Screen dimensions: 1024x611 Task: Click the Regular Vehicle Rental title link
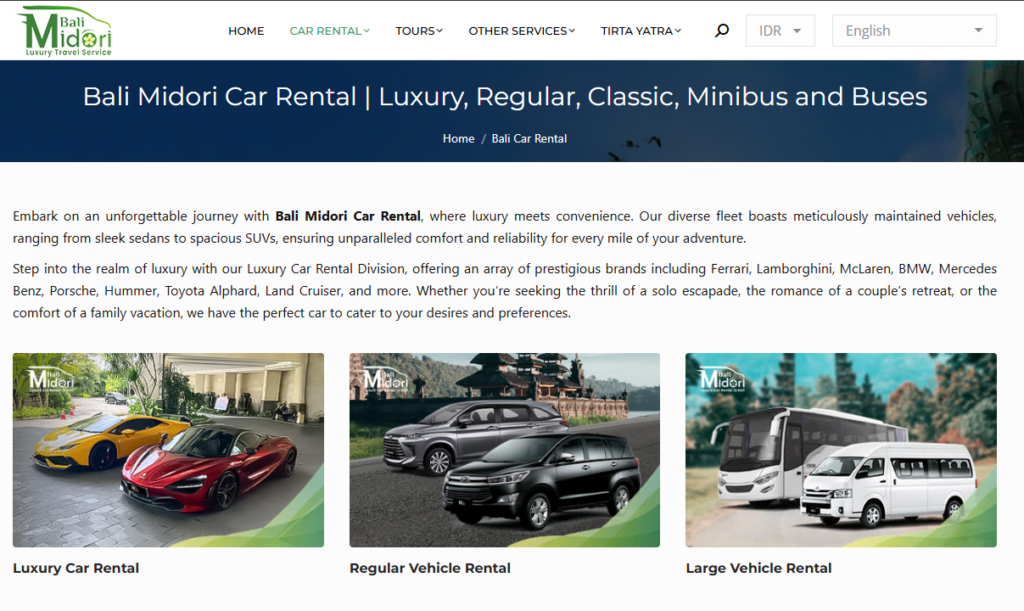430,568
